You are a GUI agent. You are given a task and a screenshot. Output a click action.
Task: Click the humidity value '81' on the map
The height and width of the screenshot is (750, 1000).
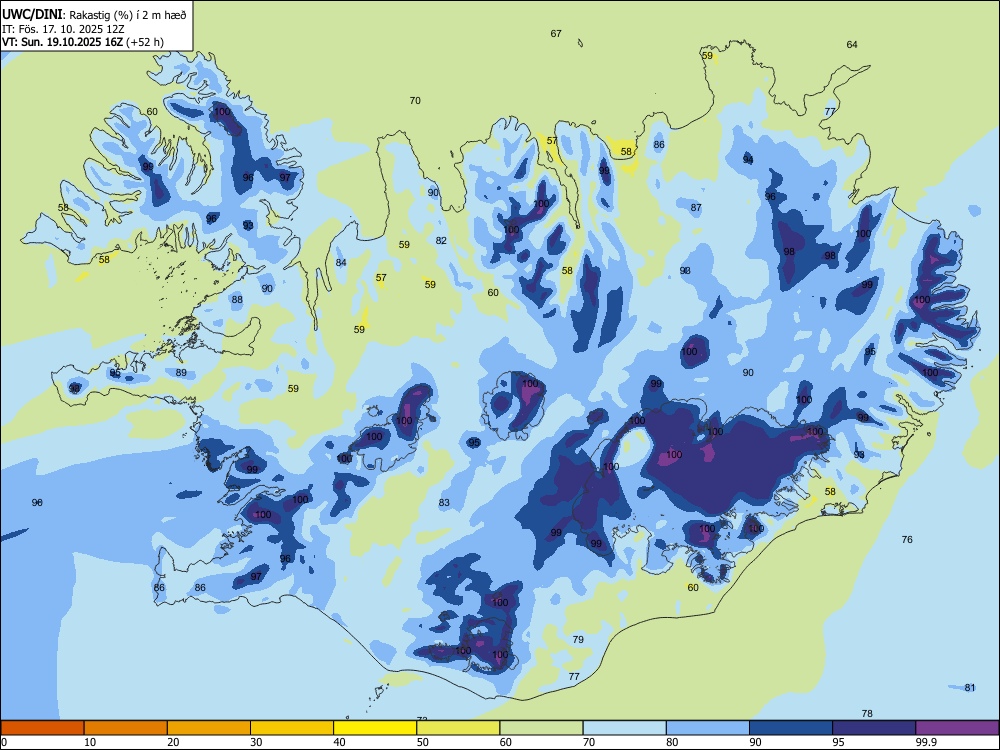coord(970,688)
